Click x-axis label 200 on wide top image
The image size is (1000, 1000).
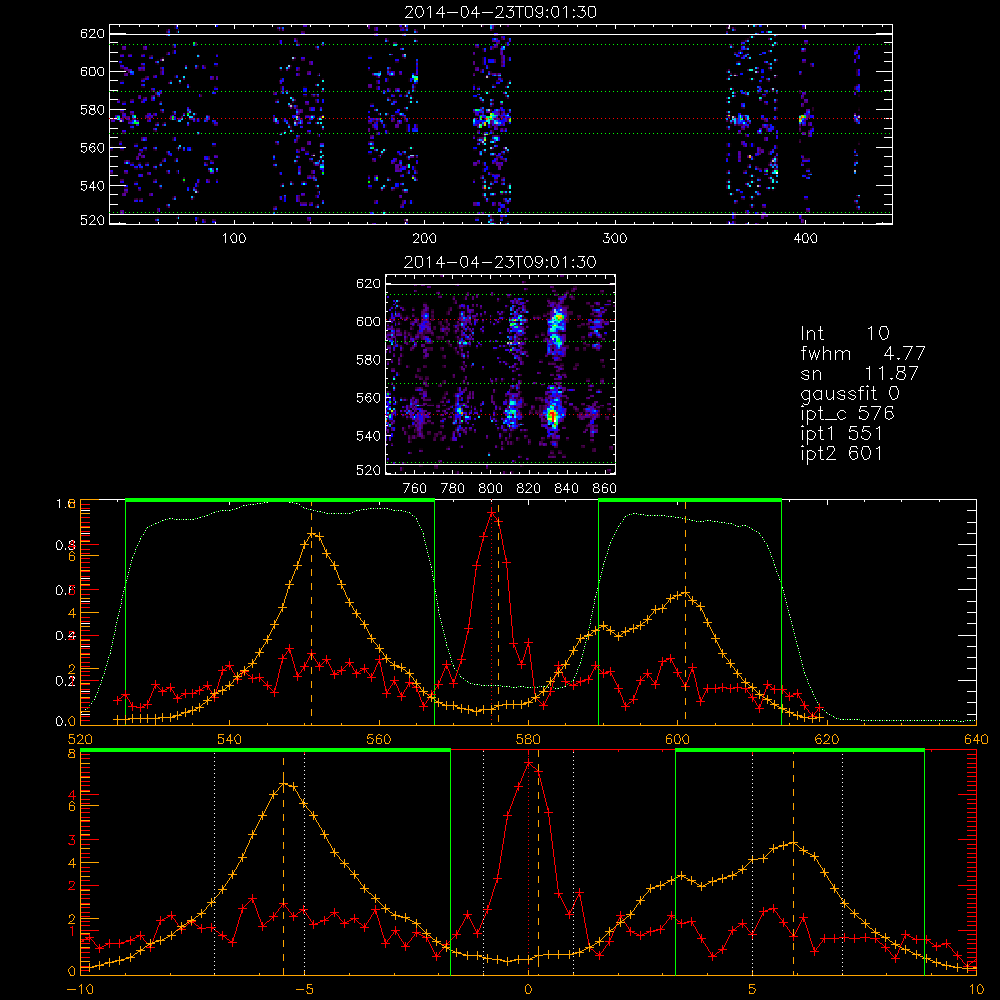[424, 239]
